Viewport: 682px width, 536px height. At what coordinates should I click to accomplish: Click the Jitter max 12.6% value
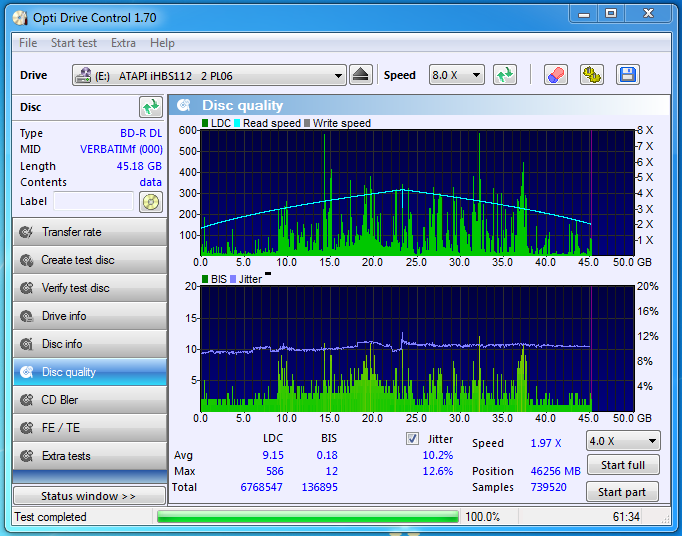(438, 471)
